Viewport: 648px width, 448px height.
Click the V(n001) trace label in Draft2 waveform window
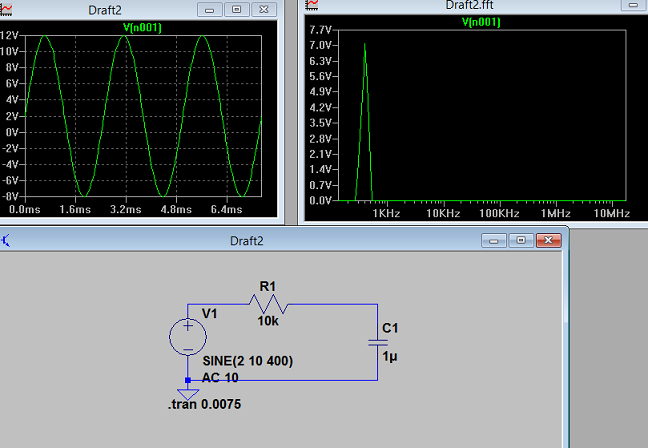[x=143, y=28]
